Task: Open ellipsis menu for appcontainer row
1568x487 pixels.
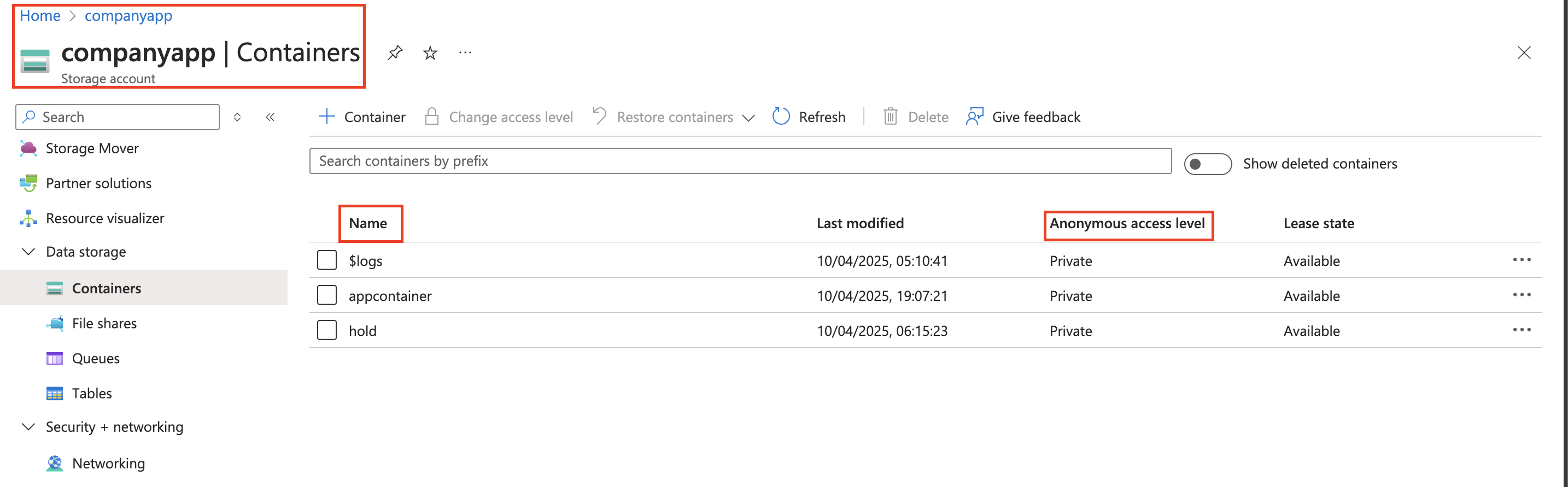Action: click(1522, 295)
